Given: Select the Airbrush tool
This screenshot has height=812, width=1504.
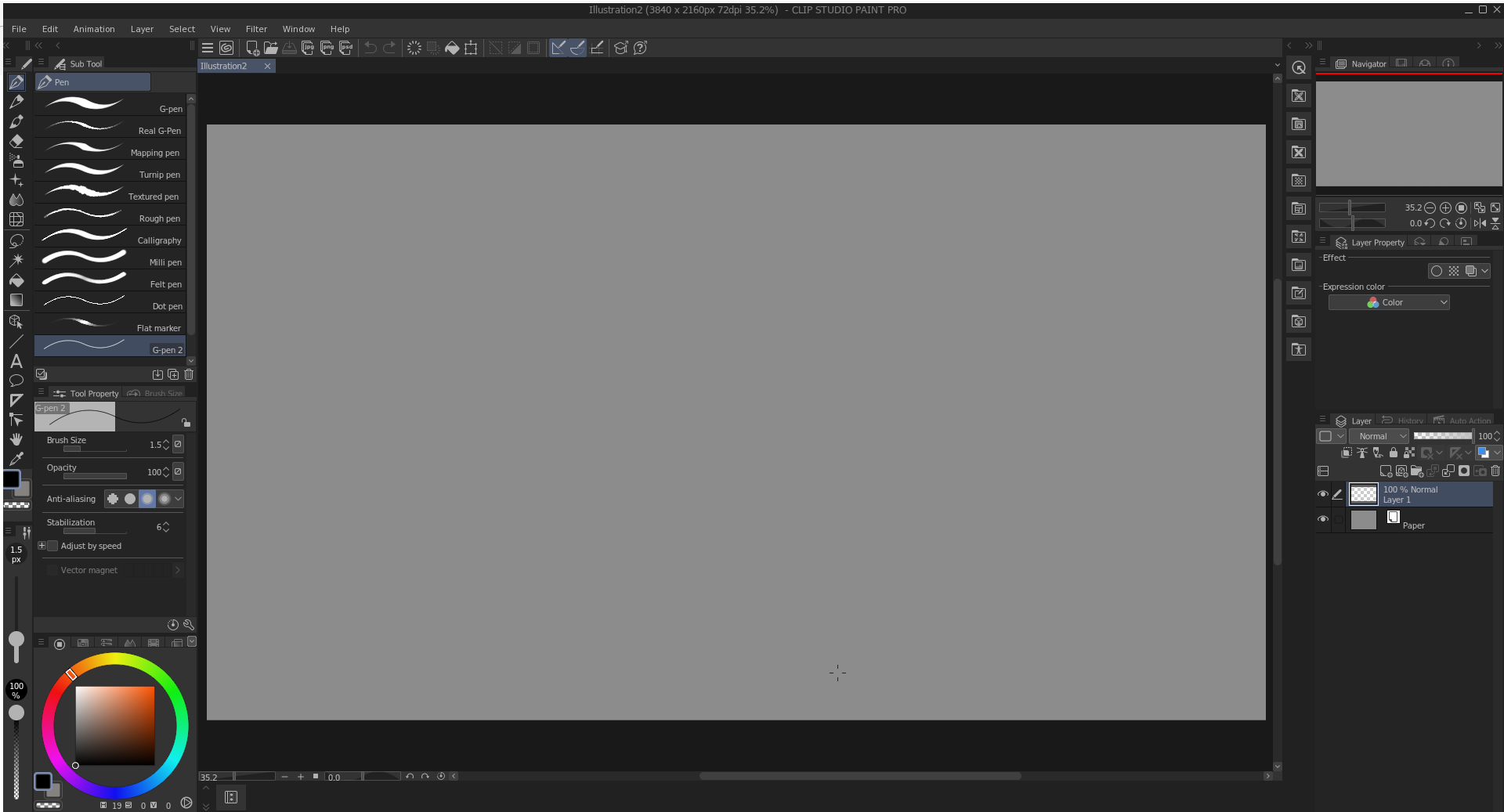Looking at the screenshot, I should [x=16, y=161].
